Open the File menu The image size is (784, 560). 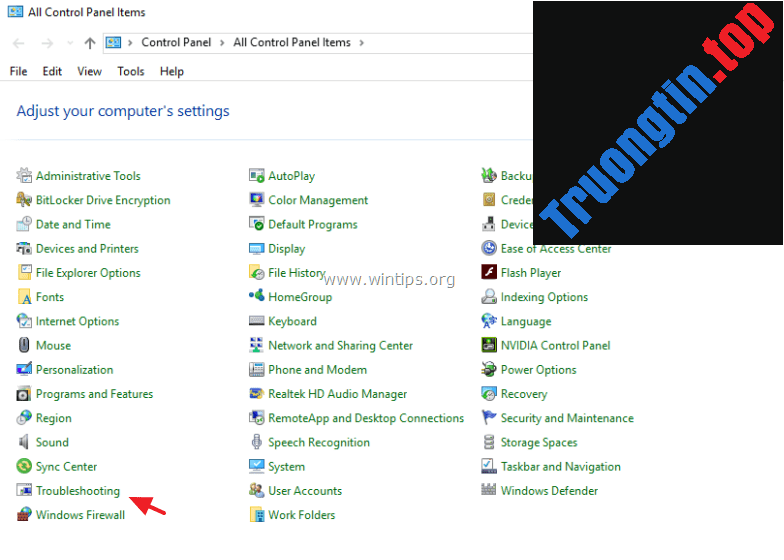tap(18, 72)
